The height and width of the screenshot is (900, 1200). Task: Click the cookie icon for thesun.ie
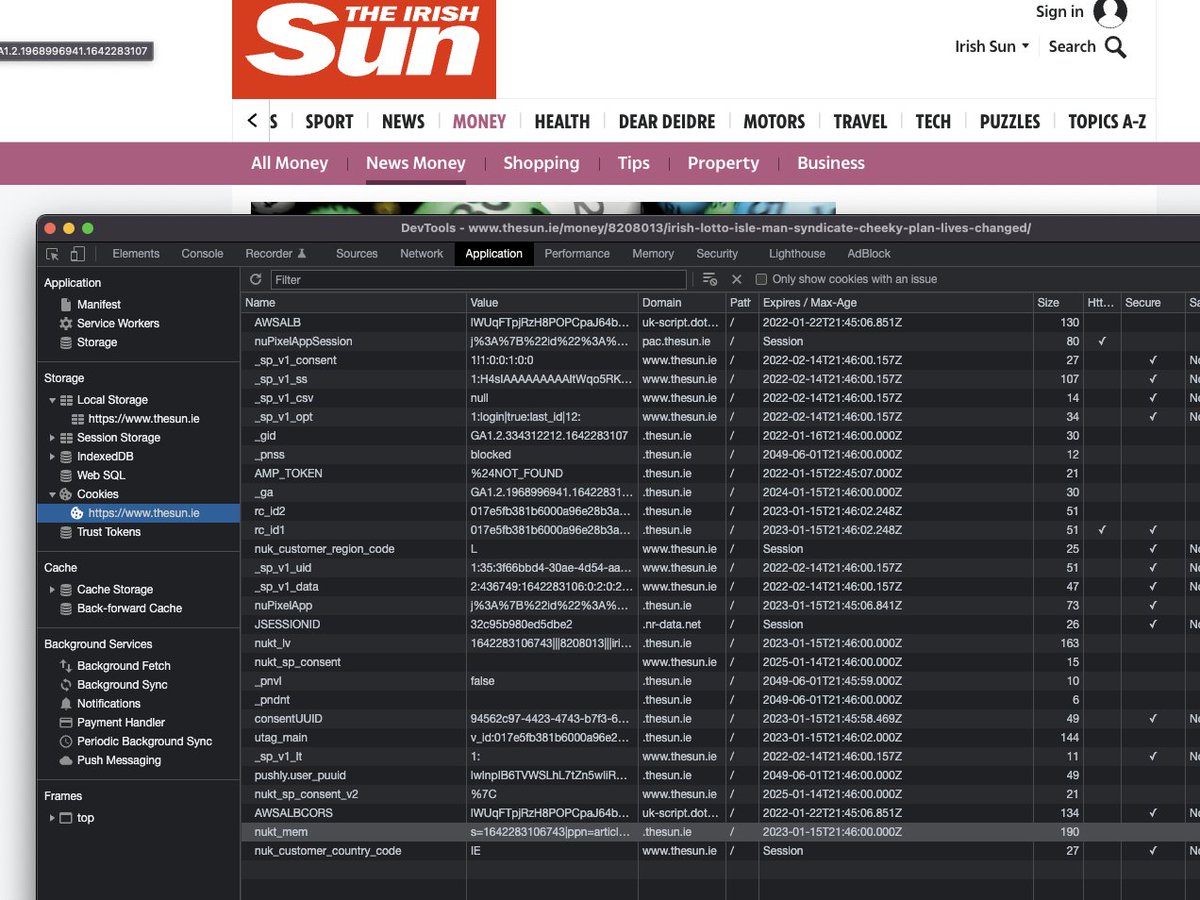77,513
